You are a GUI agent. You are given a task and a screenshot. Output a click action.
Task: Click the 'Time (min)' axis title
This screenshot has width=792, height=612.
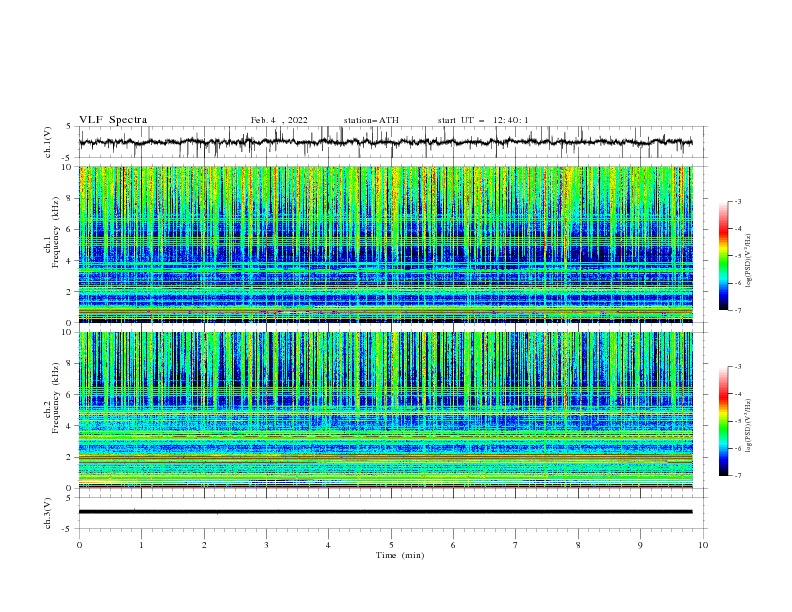400,555
